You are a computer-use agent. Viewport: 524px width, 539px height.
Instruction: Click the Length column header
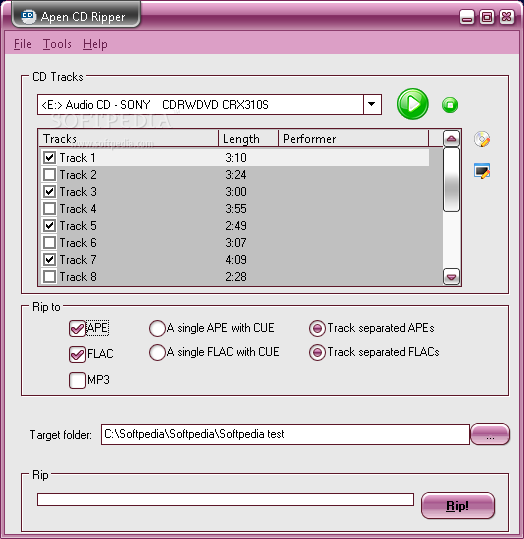248,139
